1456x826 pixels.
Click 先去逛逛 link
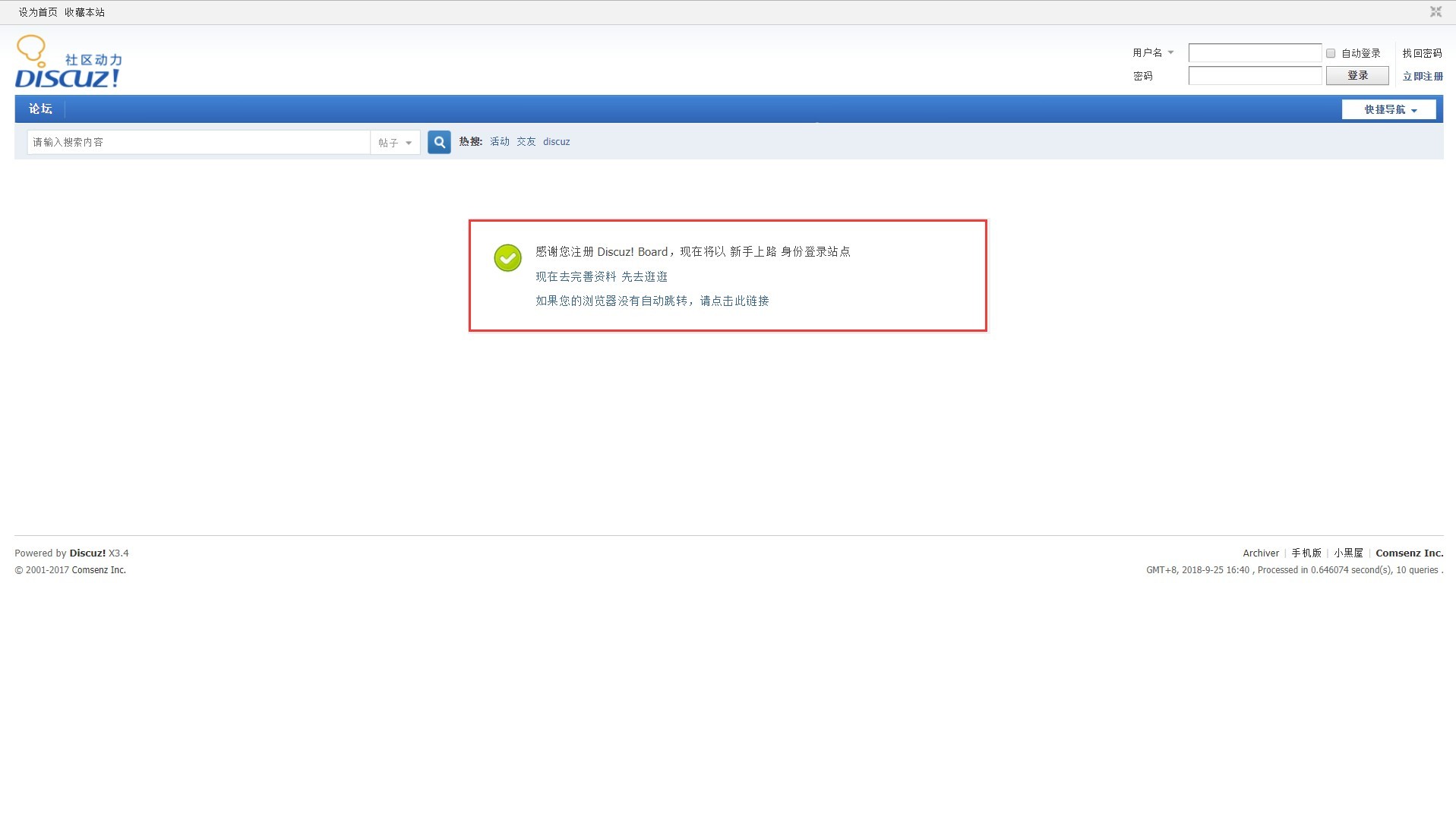click(x=644, y=276)
